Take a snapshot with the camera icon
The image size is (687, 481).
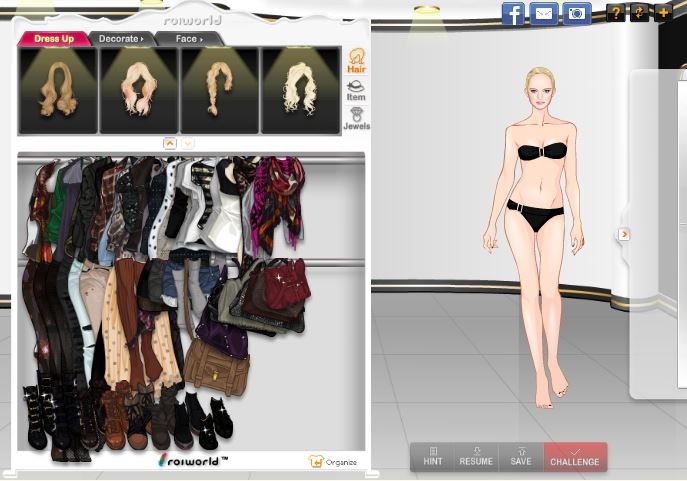(576, 14)
